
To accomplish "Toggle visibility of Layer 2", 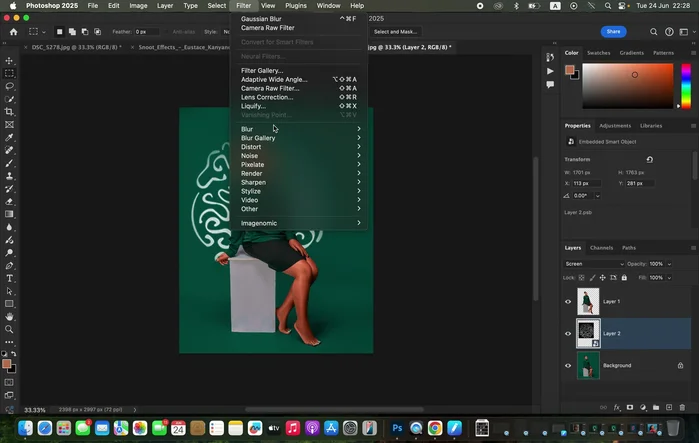I will (568, 333).
